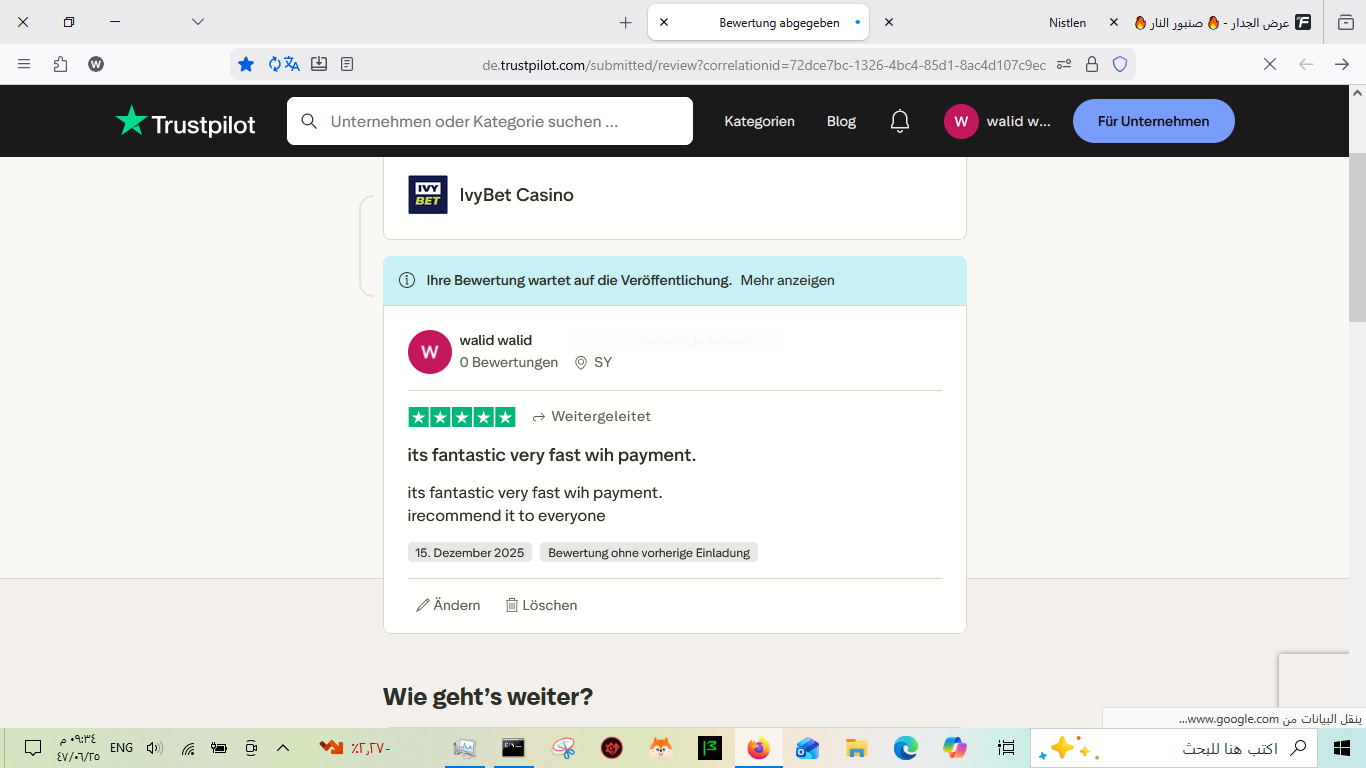Screen dimensions: 1366x768
Task: Show hidden system tray icons
Action: 283,748
